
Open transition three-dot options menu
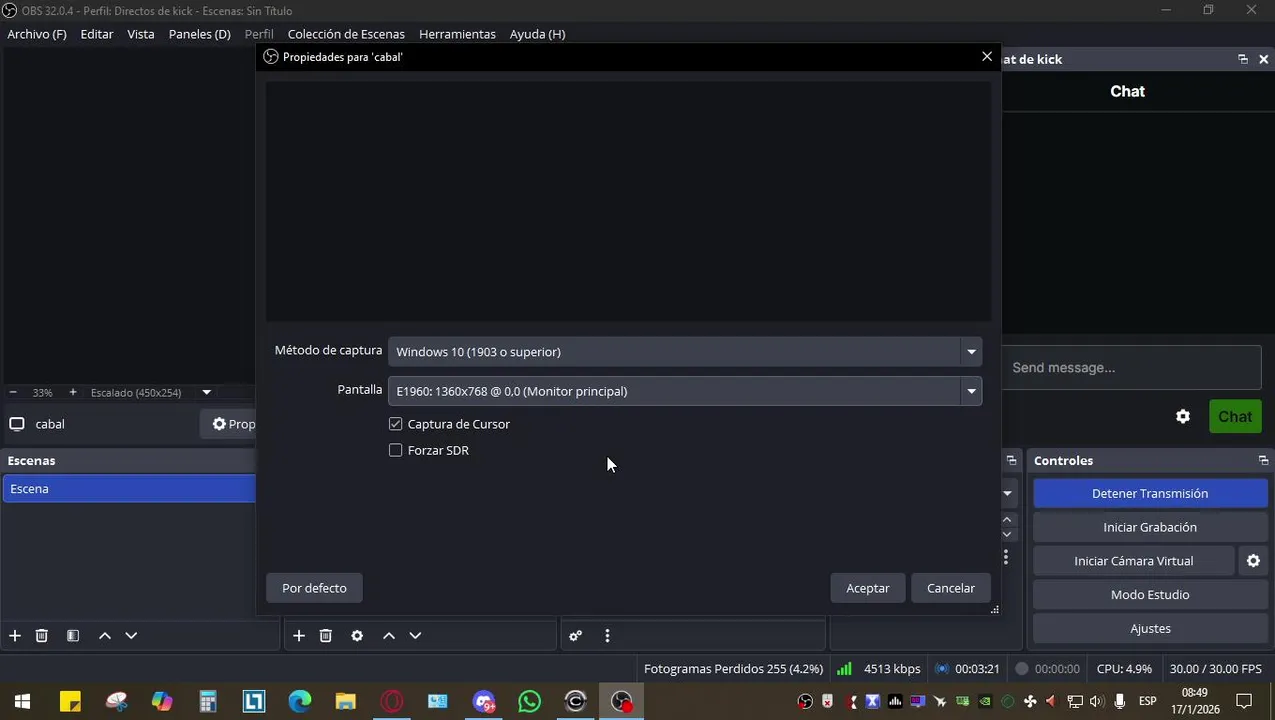[x=1006, y=557]
